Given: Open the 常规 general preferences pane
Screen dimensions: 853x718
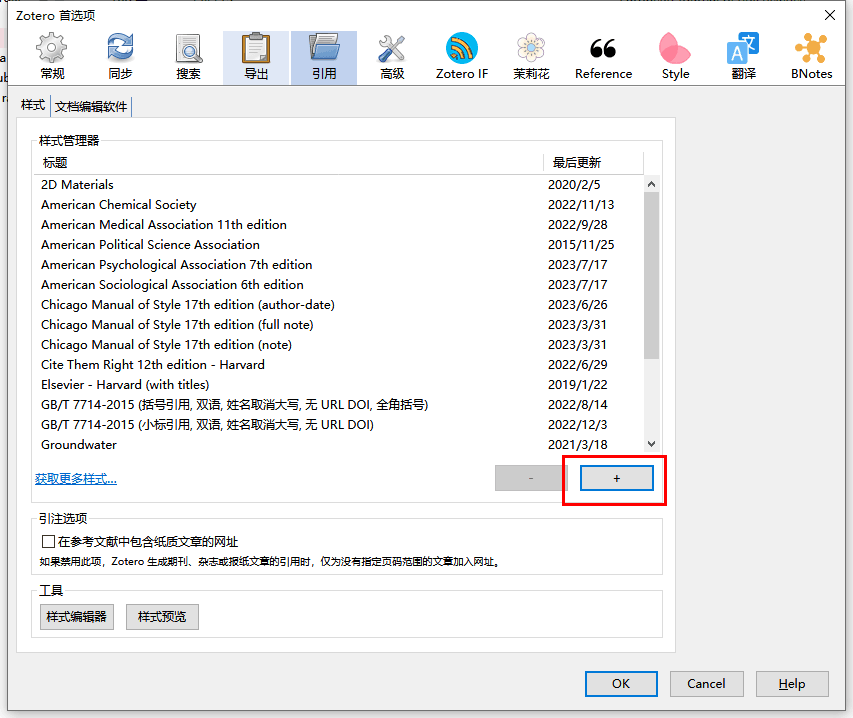Looking at the screenshot, I should [52, 57].
